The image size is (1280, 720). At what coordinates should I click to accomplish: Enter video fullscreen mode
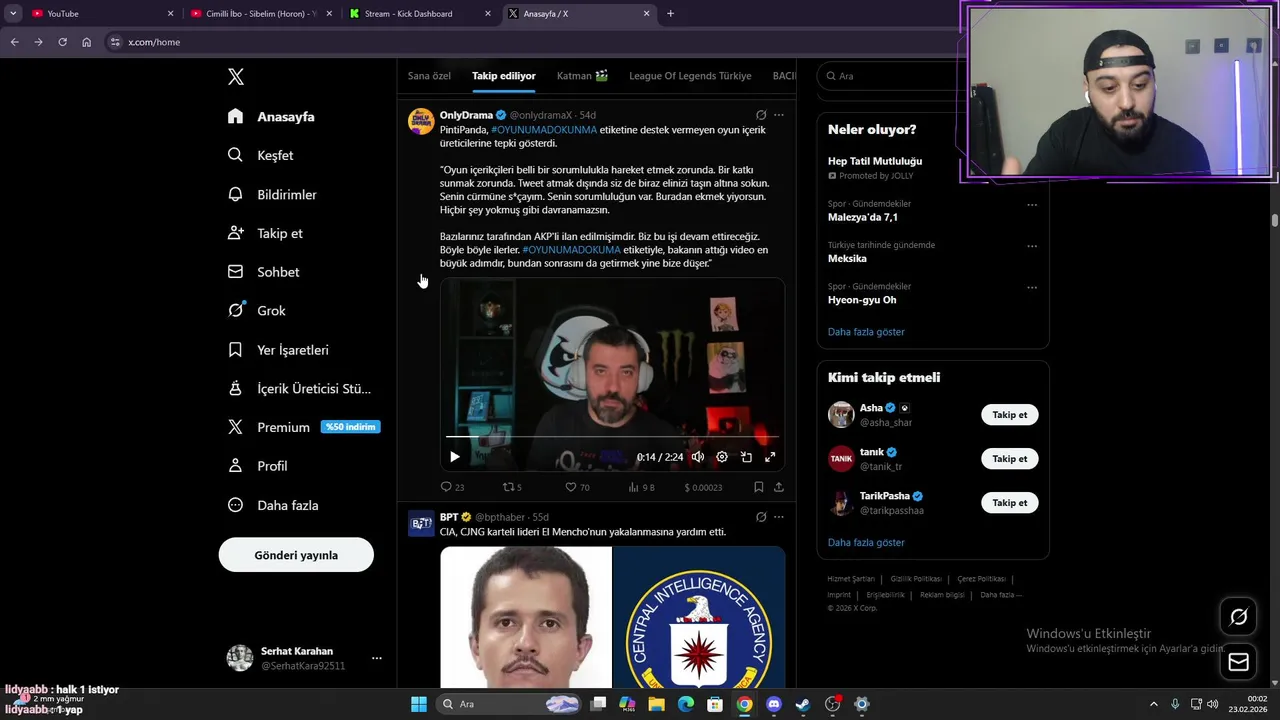click(x=770, y=457)
